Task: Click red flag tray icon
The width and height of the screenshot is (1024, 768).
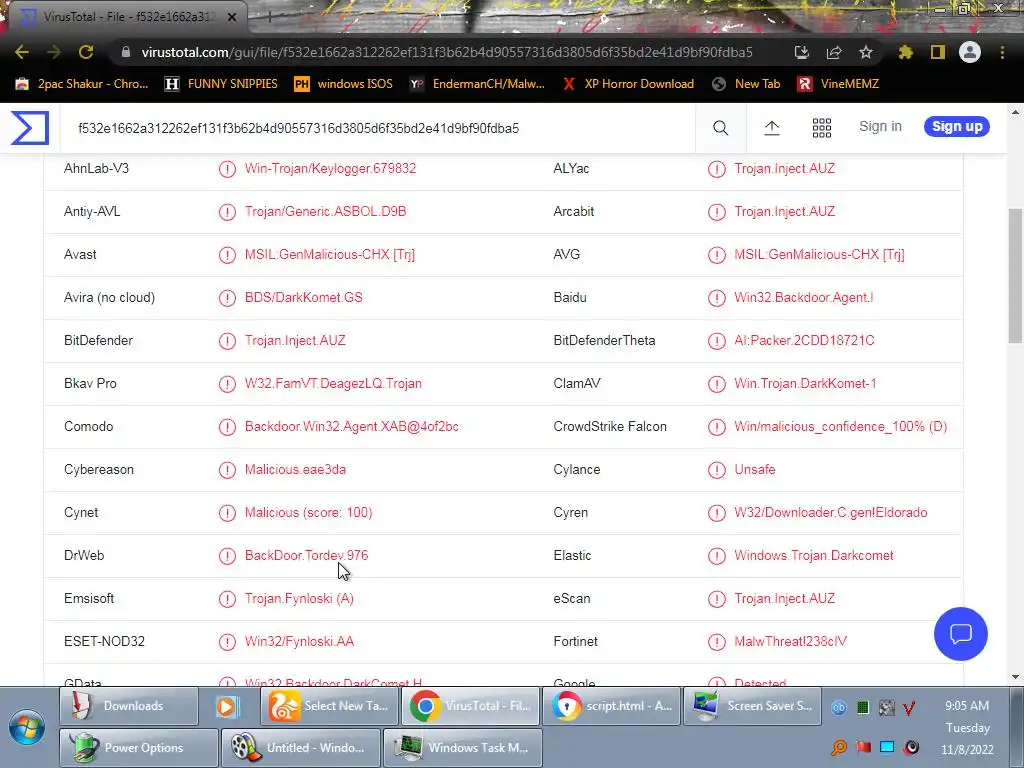Action: [x=863, y=747]
